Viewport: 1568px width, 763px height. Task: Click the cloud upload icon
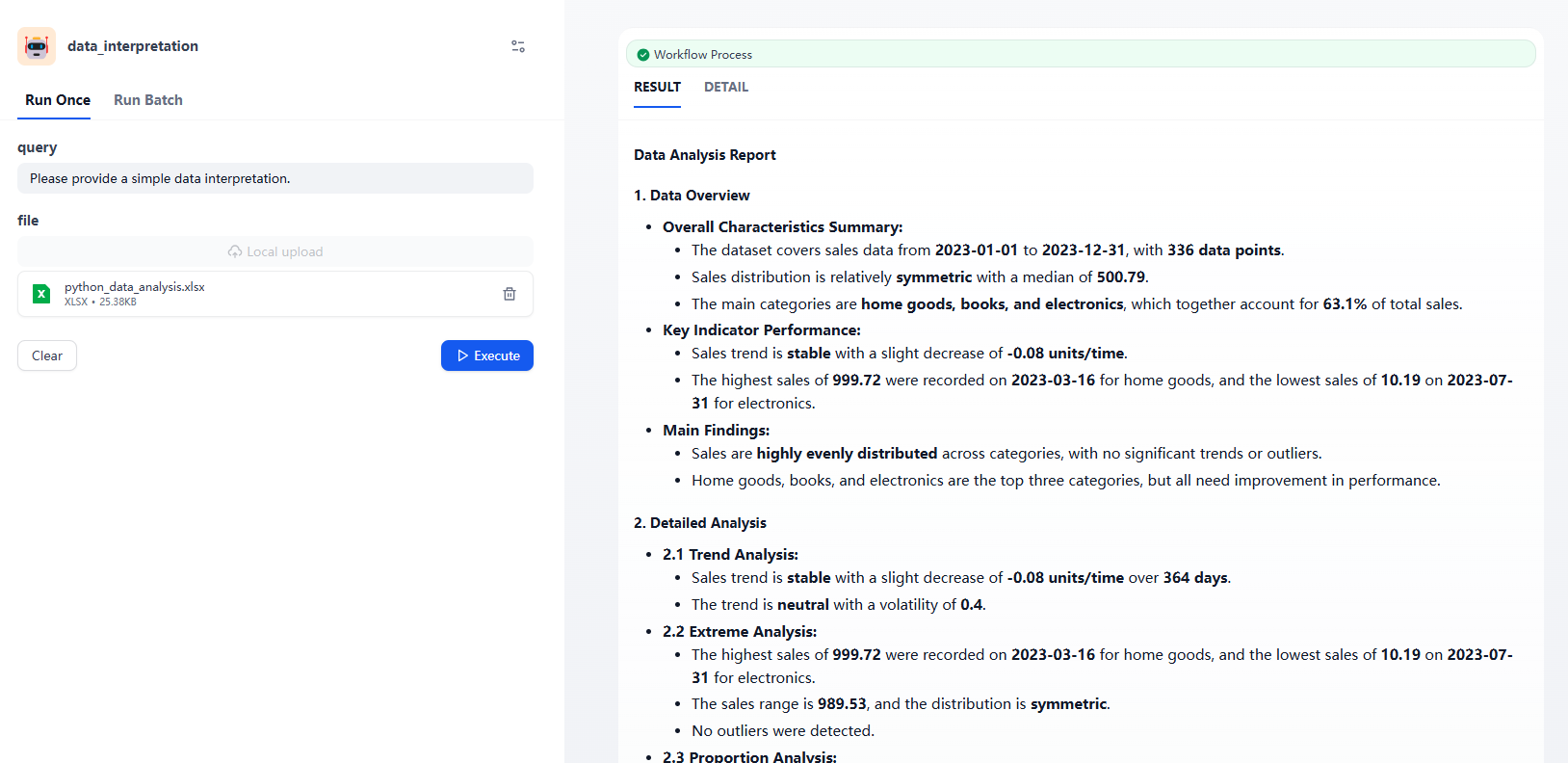235,251
